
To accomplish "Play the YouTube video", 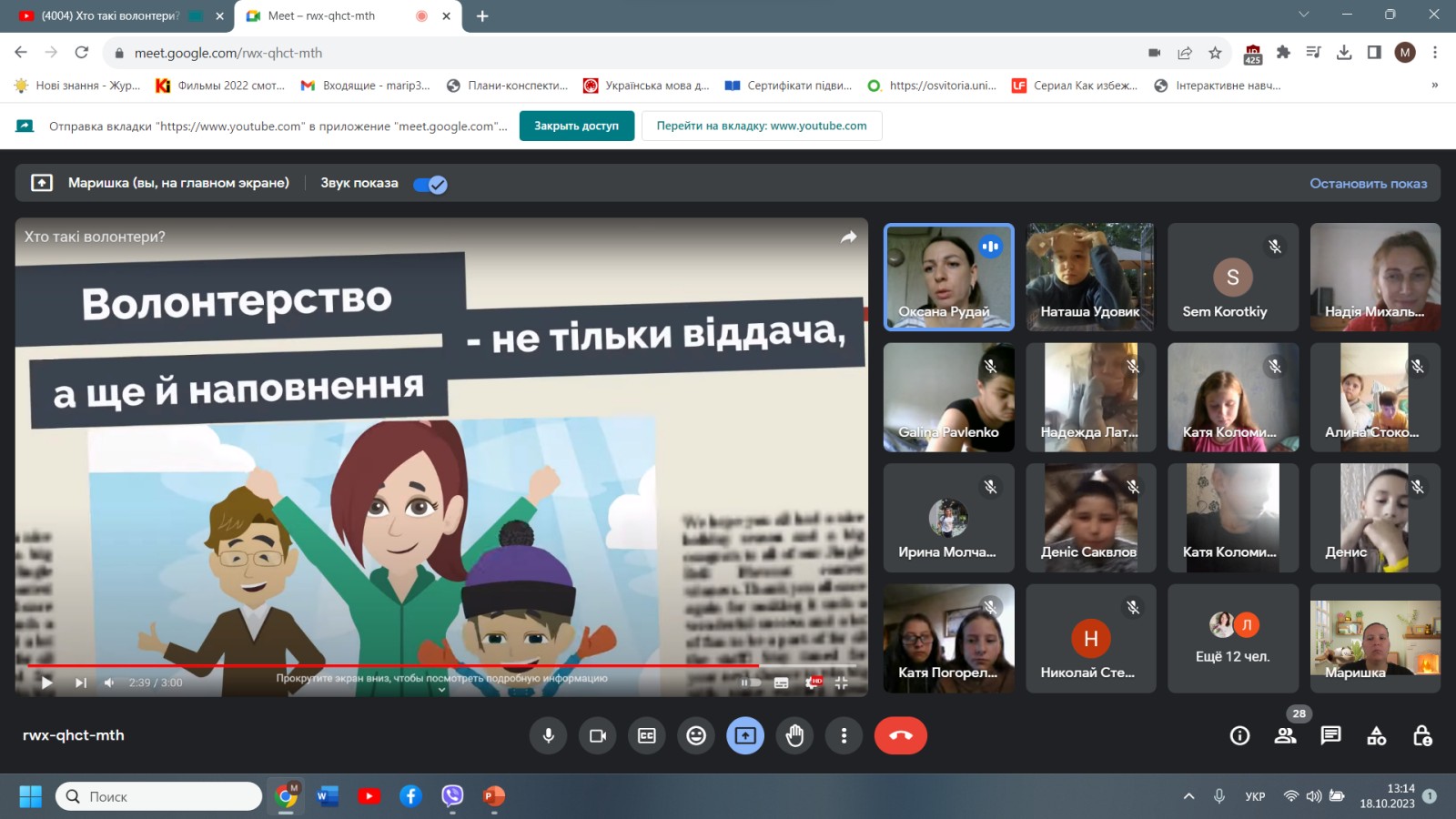I will click(46, 682).
